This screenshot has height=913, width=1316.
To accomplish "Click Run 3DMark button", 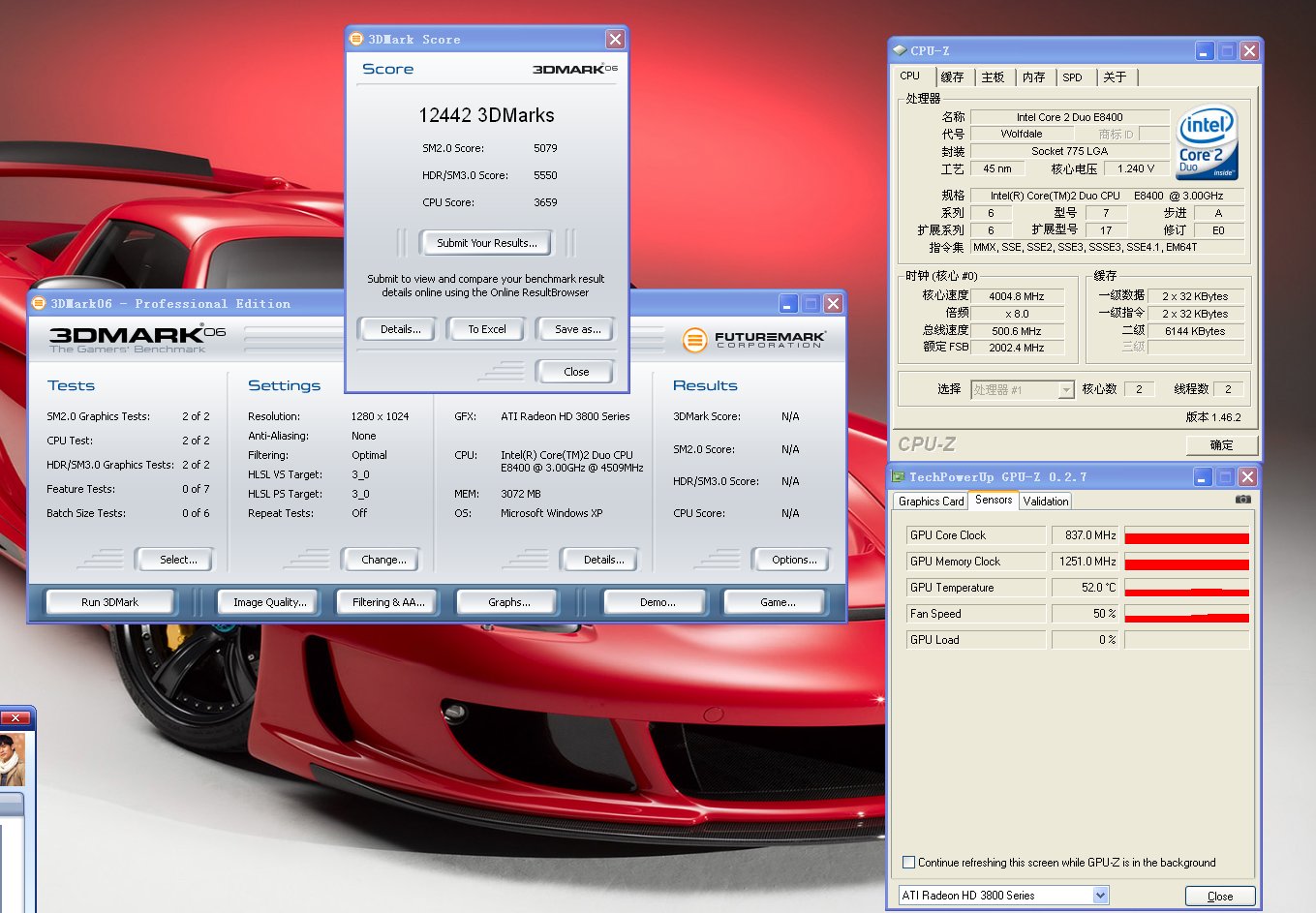I will pos(109,602).
